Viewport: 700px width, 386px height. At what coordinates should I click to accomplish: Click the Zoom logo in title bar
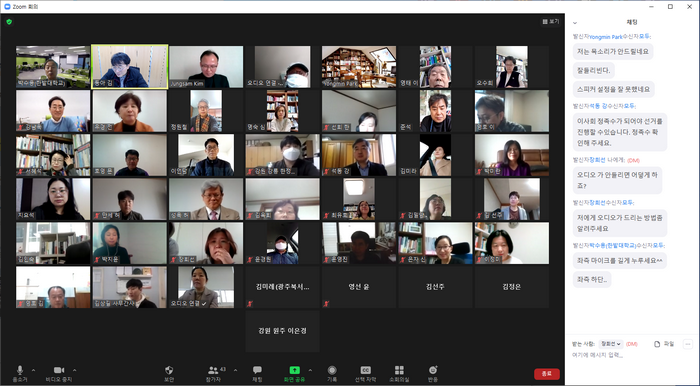pyautogui.click(x=7, y=7)
